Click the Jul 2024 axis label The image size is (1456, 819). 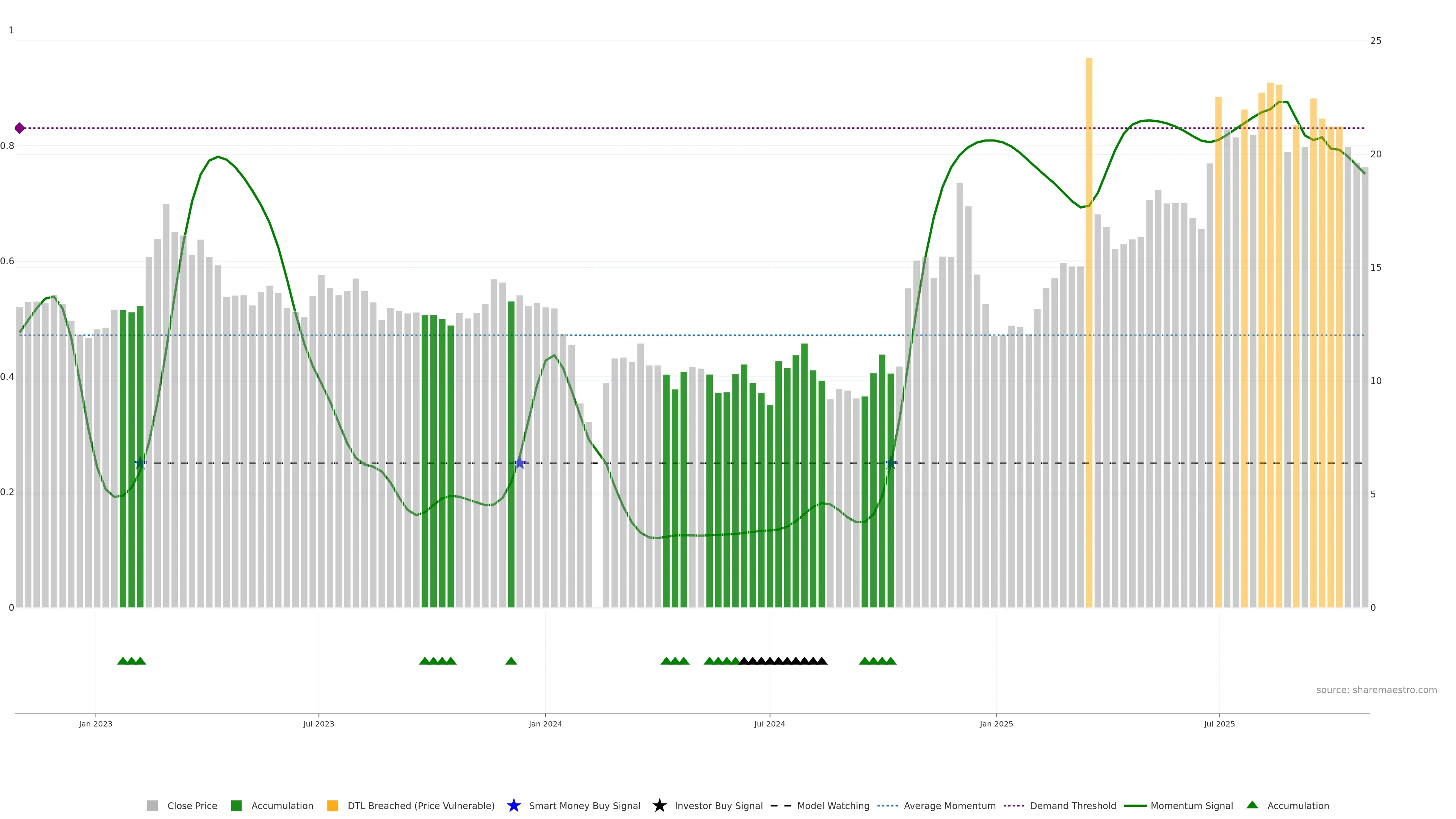click(x=769, y=723)
